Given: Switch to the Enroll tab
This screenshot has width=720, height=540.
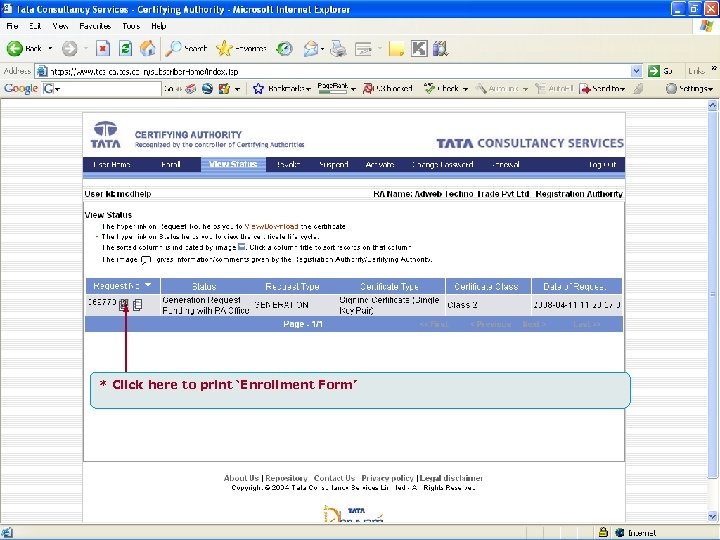Looking at the screenshot, I should click(x=171, y=164).
